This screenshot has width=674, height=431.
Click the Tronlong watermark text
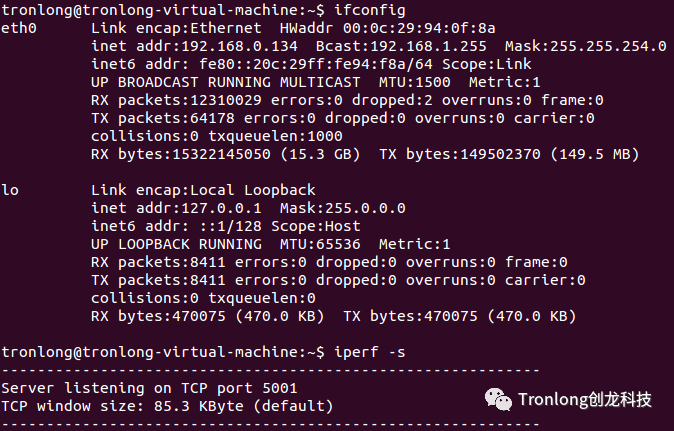click(x=584, y=400)
